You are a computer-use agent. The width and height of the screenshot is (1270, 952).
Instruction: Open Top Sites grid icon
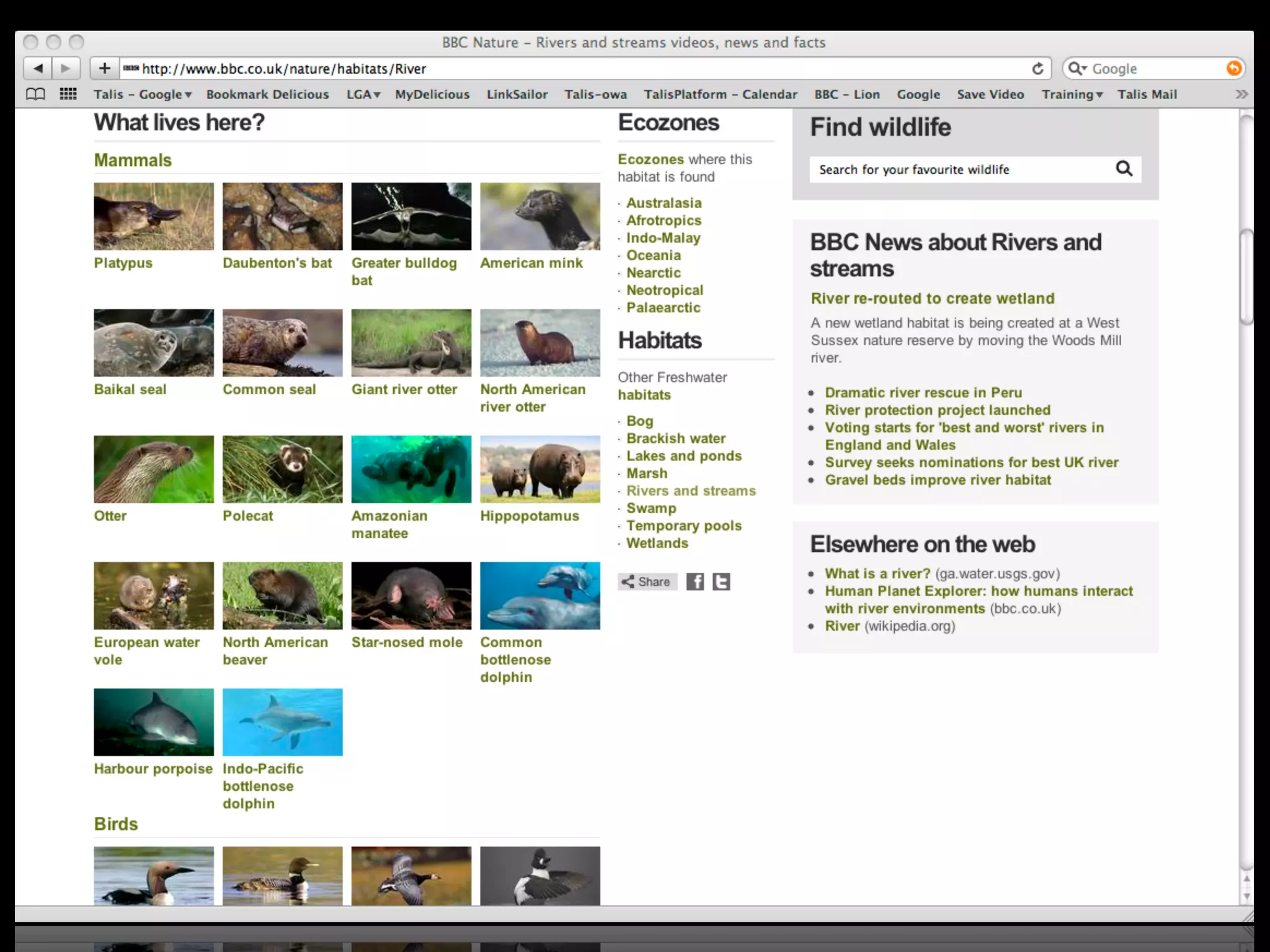(x=68, y=94)
